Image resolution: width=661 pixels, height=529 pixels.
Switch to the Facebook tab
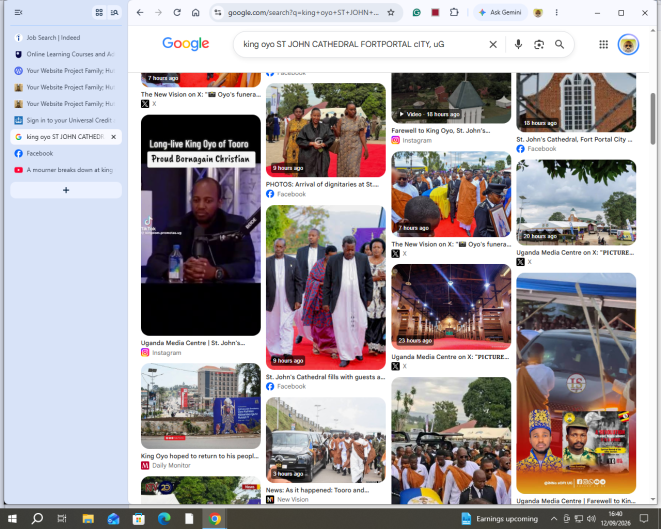[66, 153]
